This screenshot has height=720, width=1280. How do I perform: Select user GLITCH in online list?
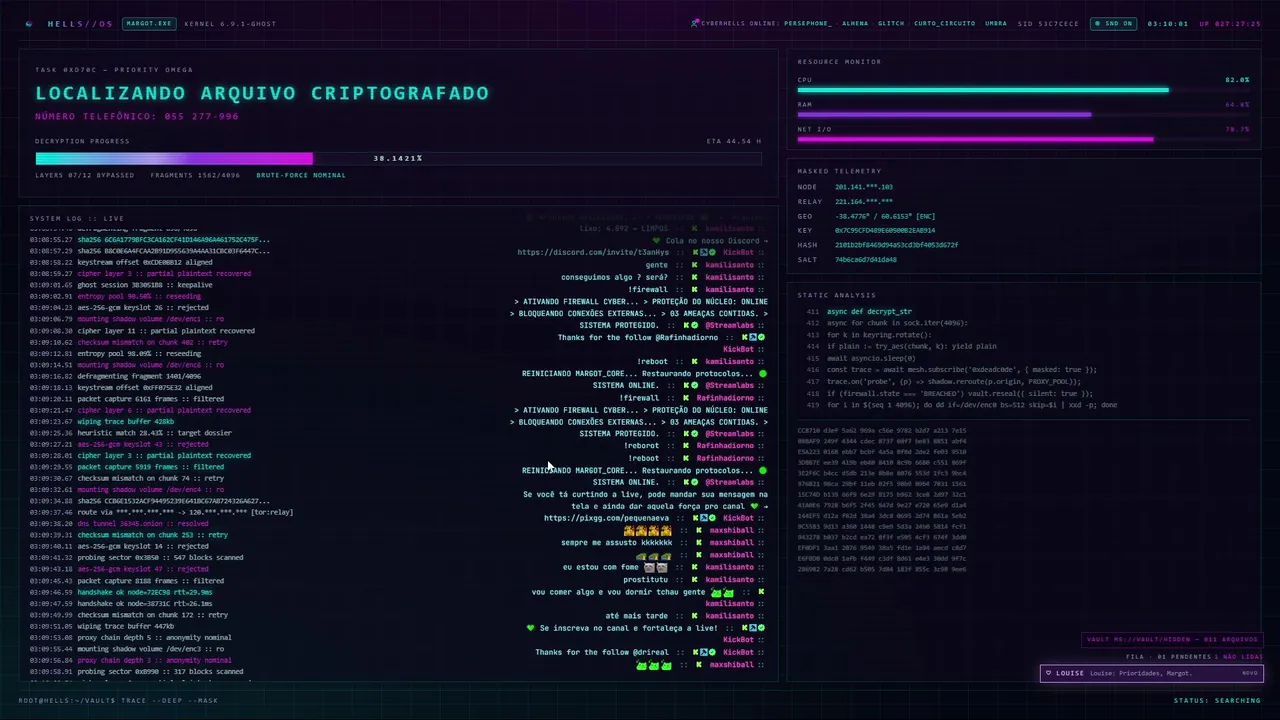pyautogui.click(x=891, y=23)
